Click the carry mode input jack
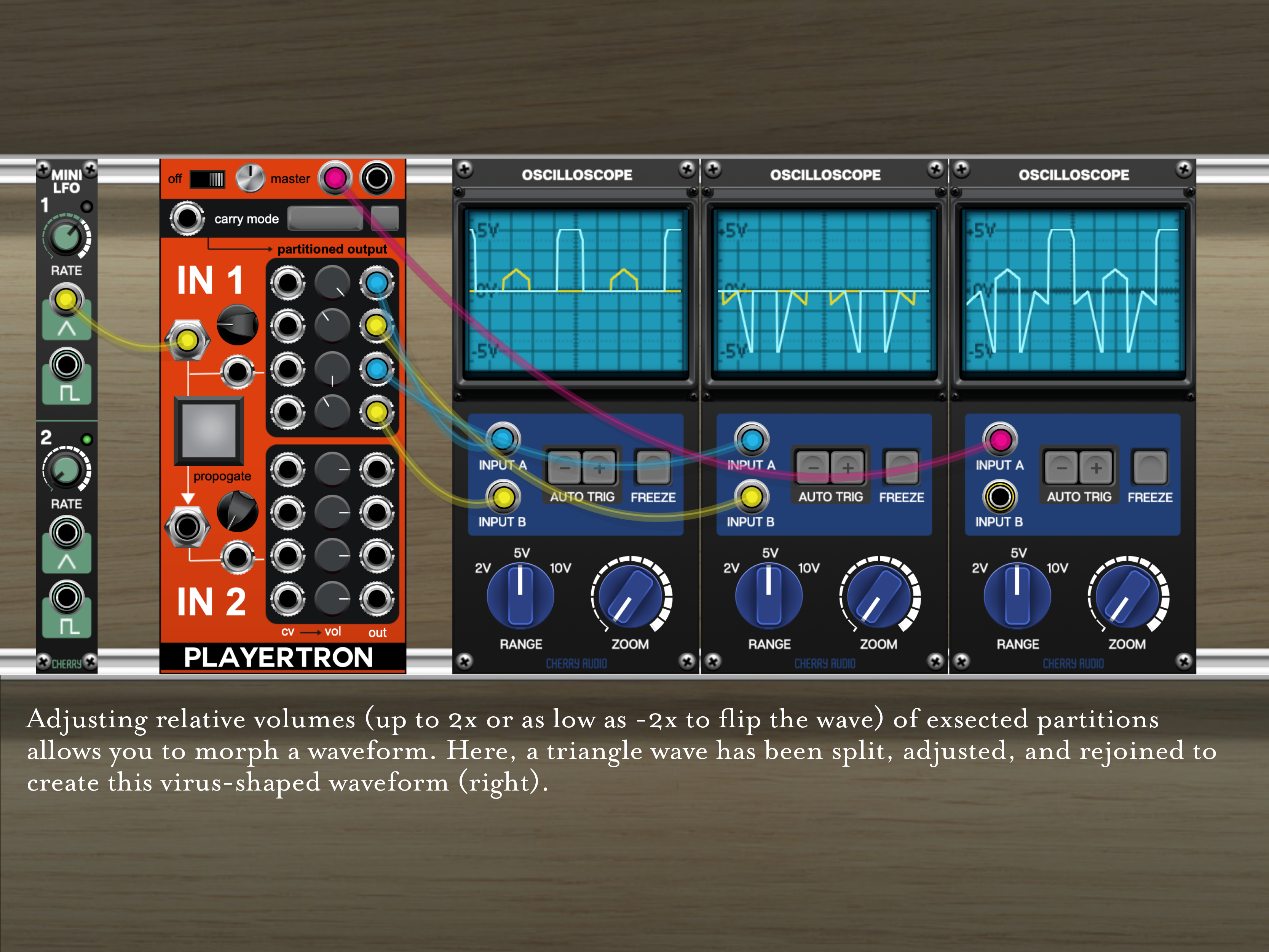The height and width of the screenshot is (952, 1269). tap(187, 218)
